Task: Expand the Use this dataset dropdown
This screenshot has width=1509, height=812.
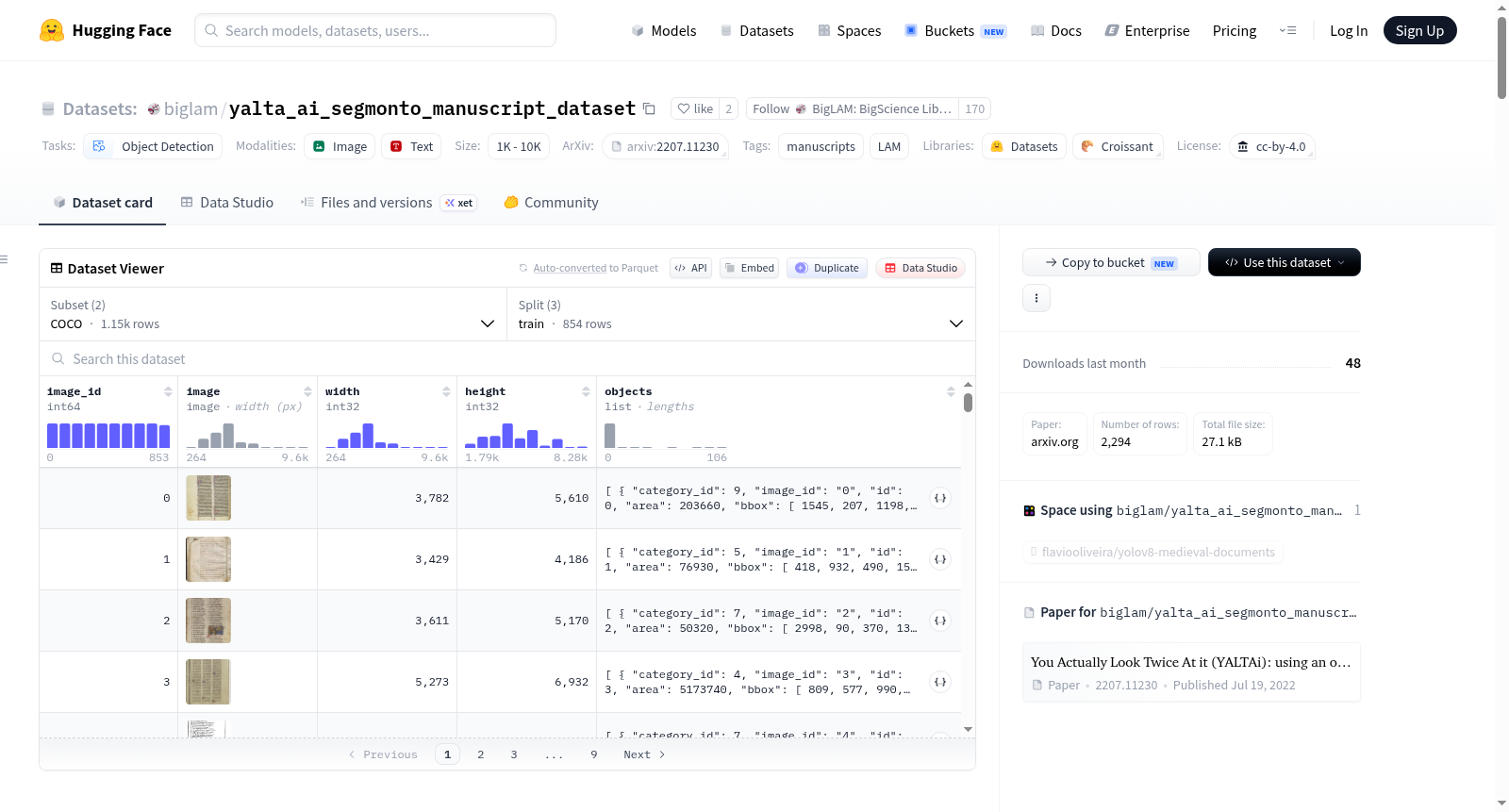Action: pyautogui.click(x=1284, y=262)
